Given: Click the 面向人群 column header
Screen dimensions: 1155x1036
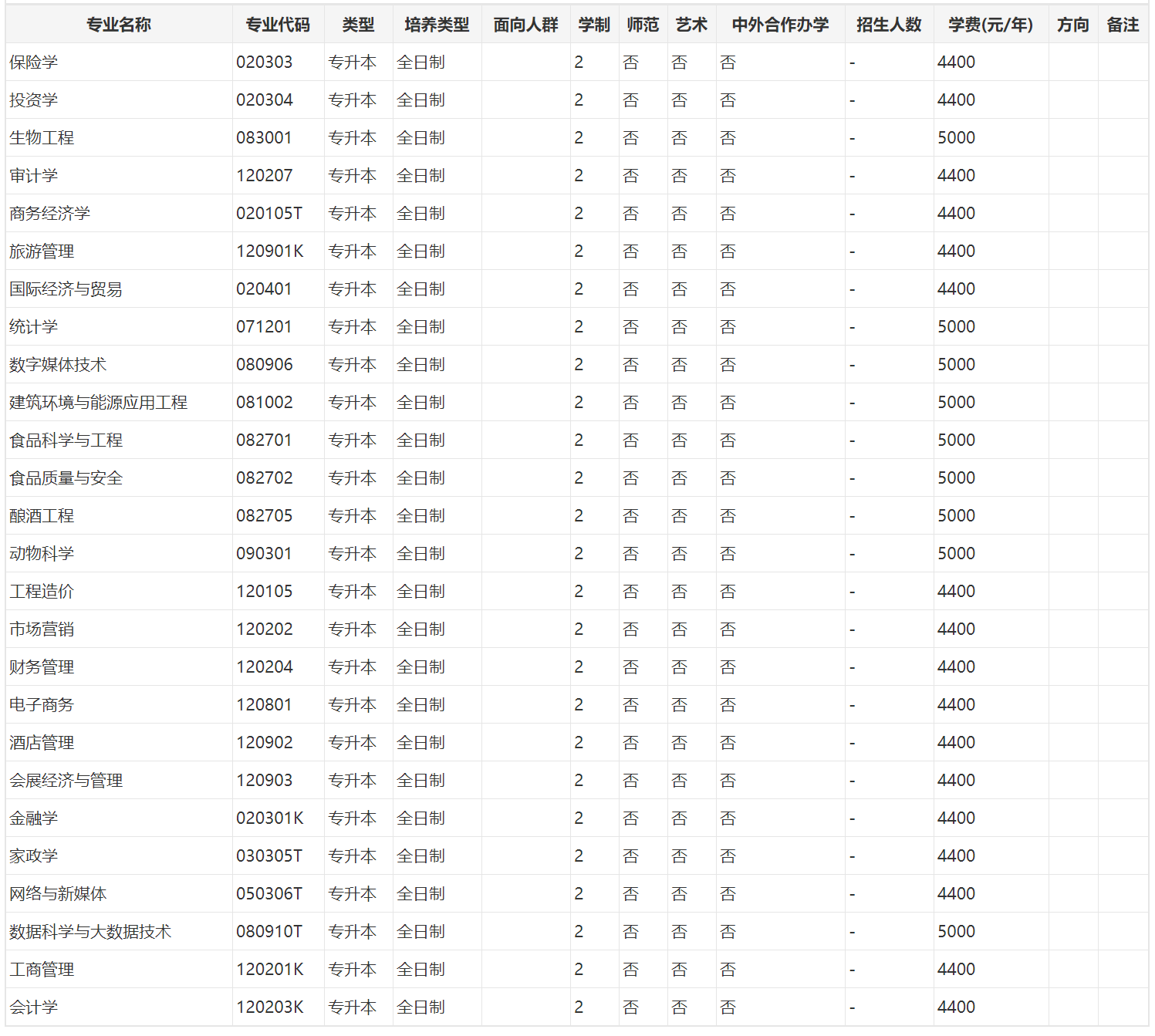Looking at the screenshot, I should 525,25.
